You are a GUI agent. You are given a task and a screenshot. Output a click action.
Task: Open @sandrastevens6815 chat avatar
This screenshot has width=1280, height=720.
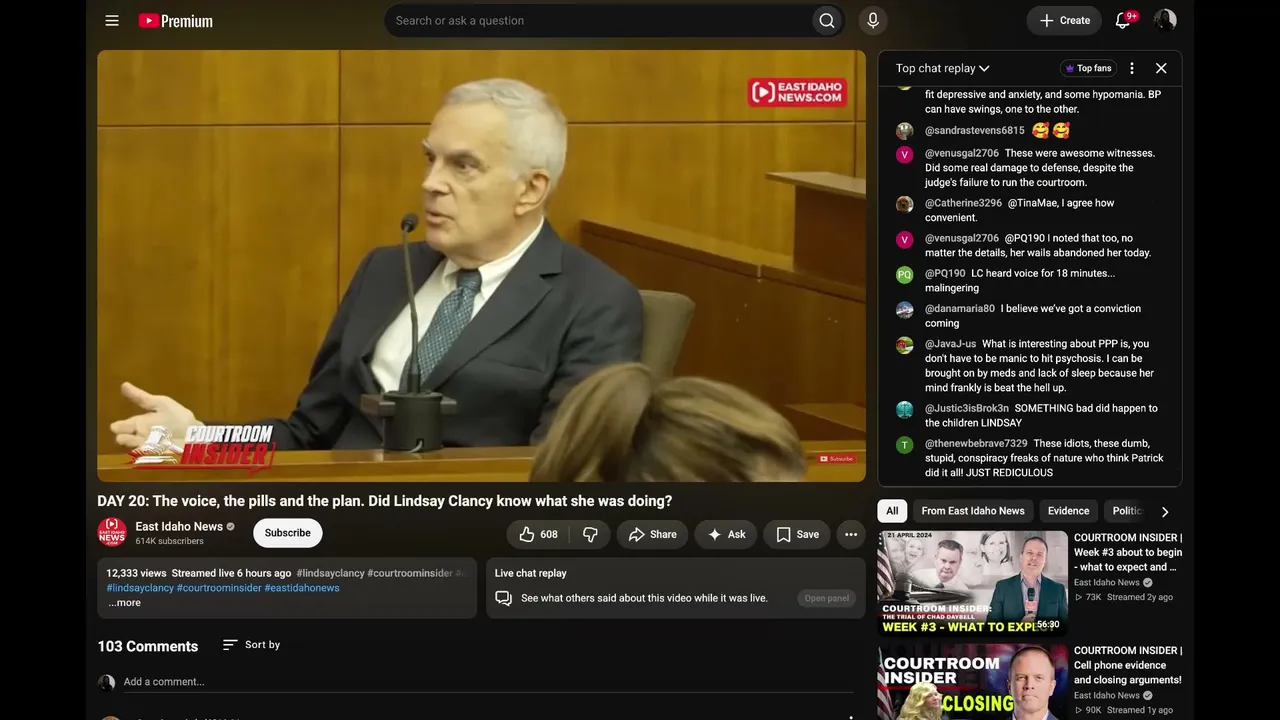pyautogui.click(x=905, y=131)
